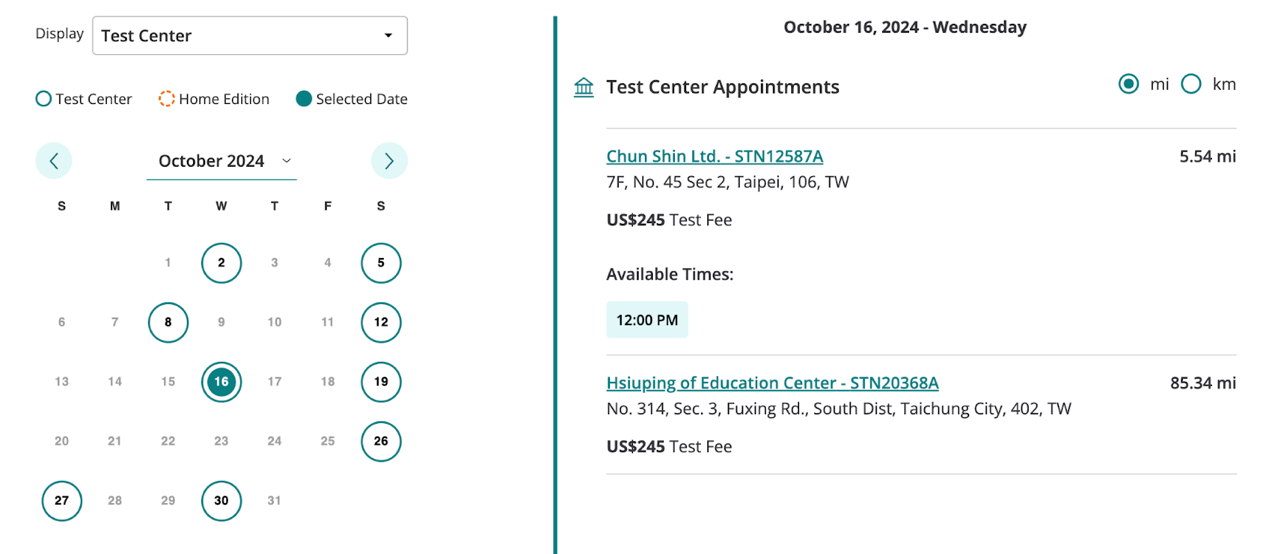Choose October 12 on the calendar
This screenshot has width=1266, height=554.
coord(381,323)
